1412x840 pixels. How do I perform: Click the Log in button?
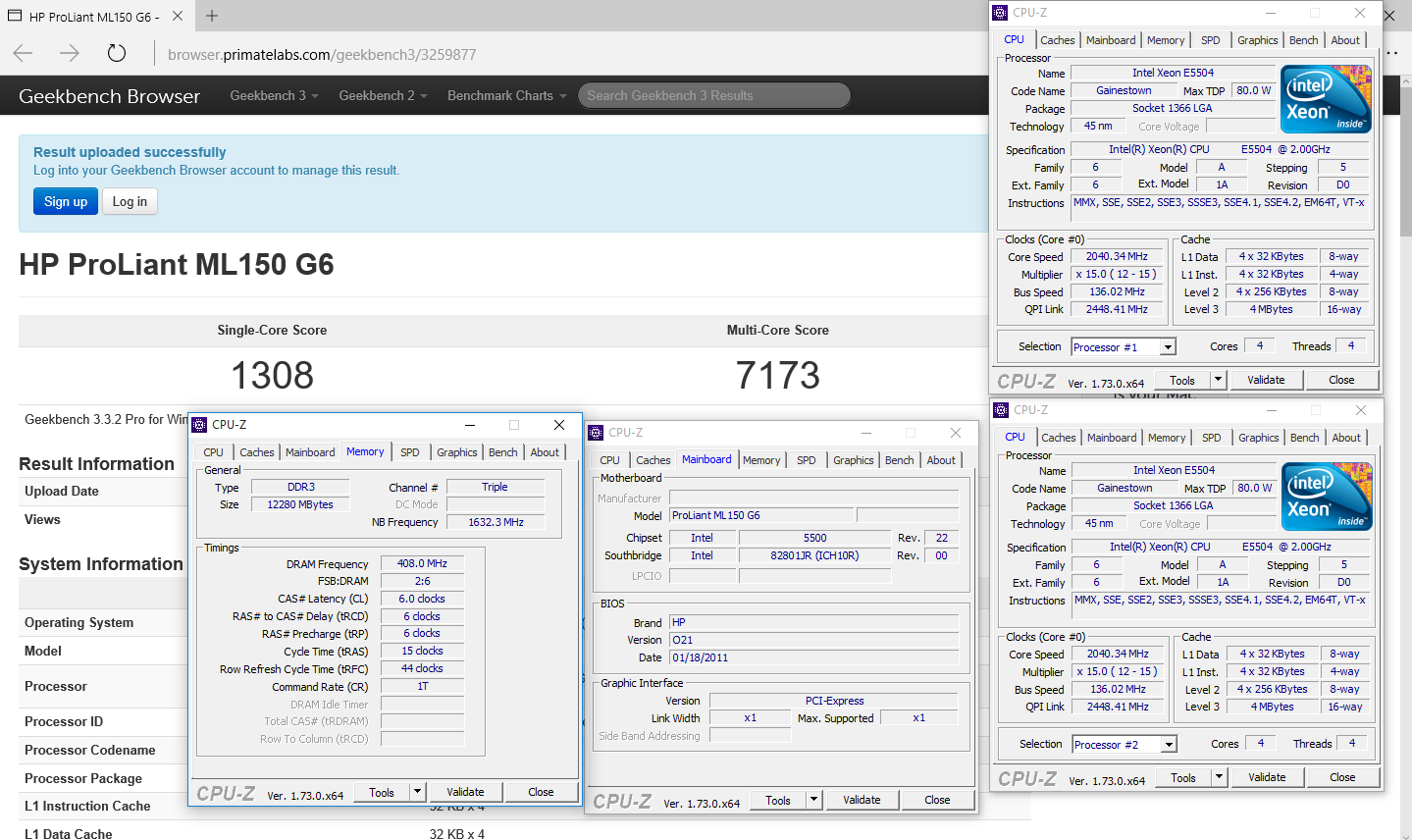click(130, 201)
